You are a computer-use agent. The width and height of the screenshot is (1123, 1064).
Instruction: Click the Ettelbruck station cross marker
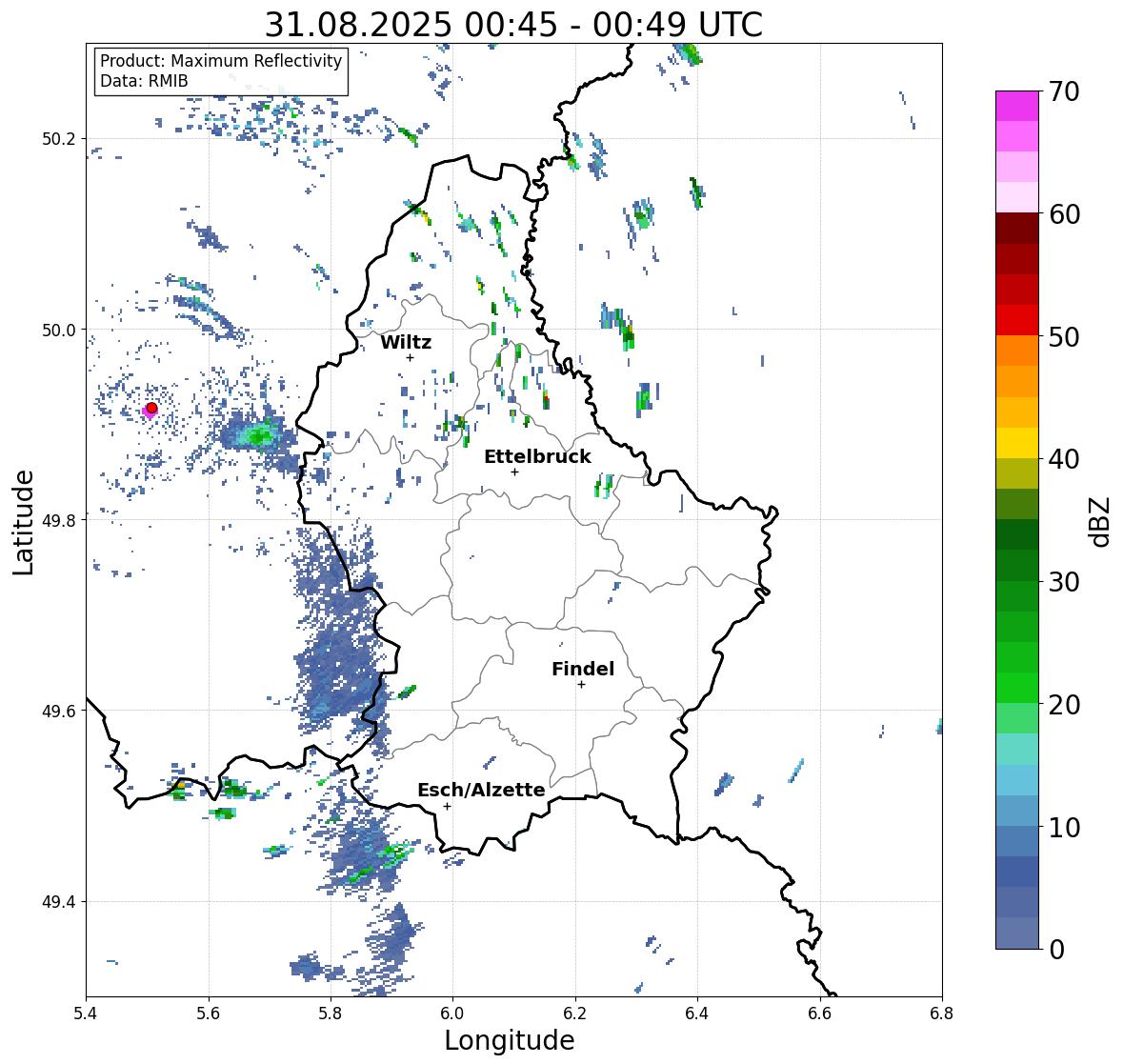click(514, 472)
